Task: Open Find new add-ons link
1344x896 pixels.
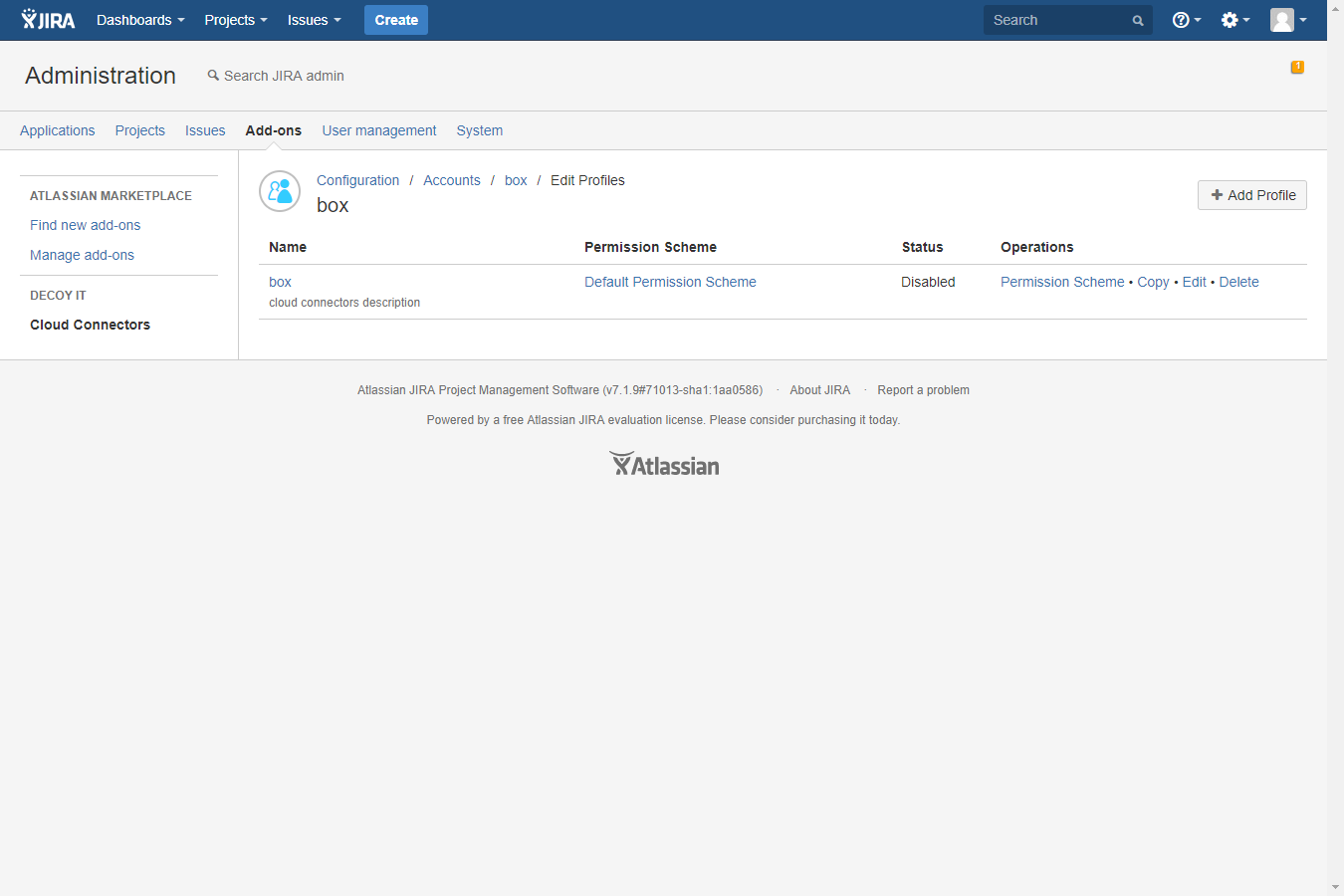Action: 86,225
